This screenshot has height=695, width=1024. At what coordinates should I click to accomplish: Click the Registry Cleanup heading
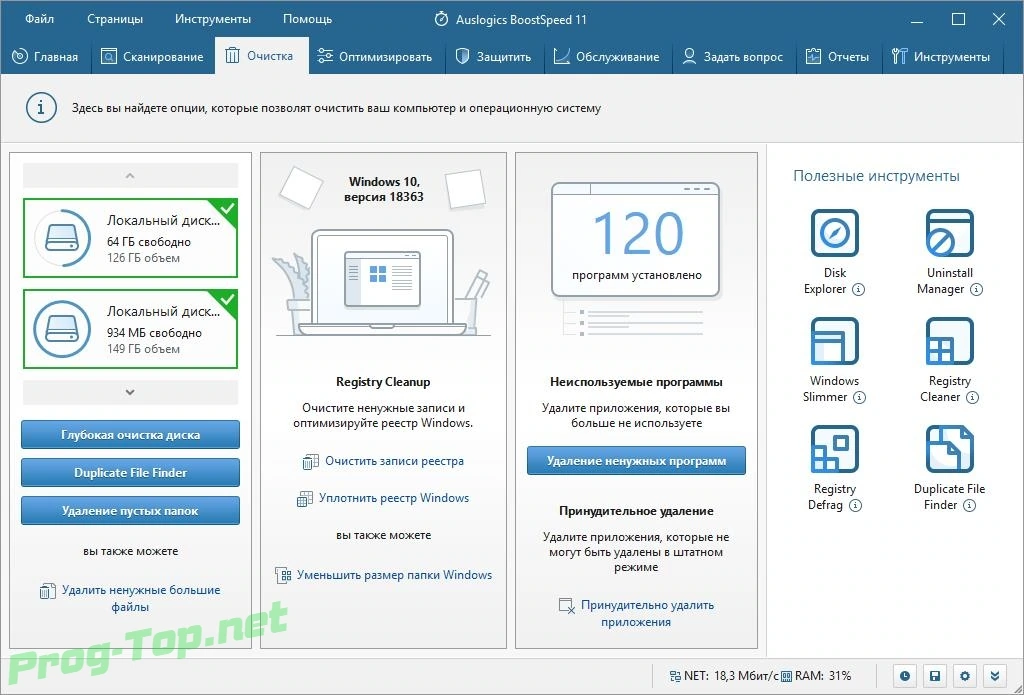point(383,381)
